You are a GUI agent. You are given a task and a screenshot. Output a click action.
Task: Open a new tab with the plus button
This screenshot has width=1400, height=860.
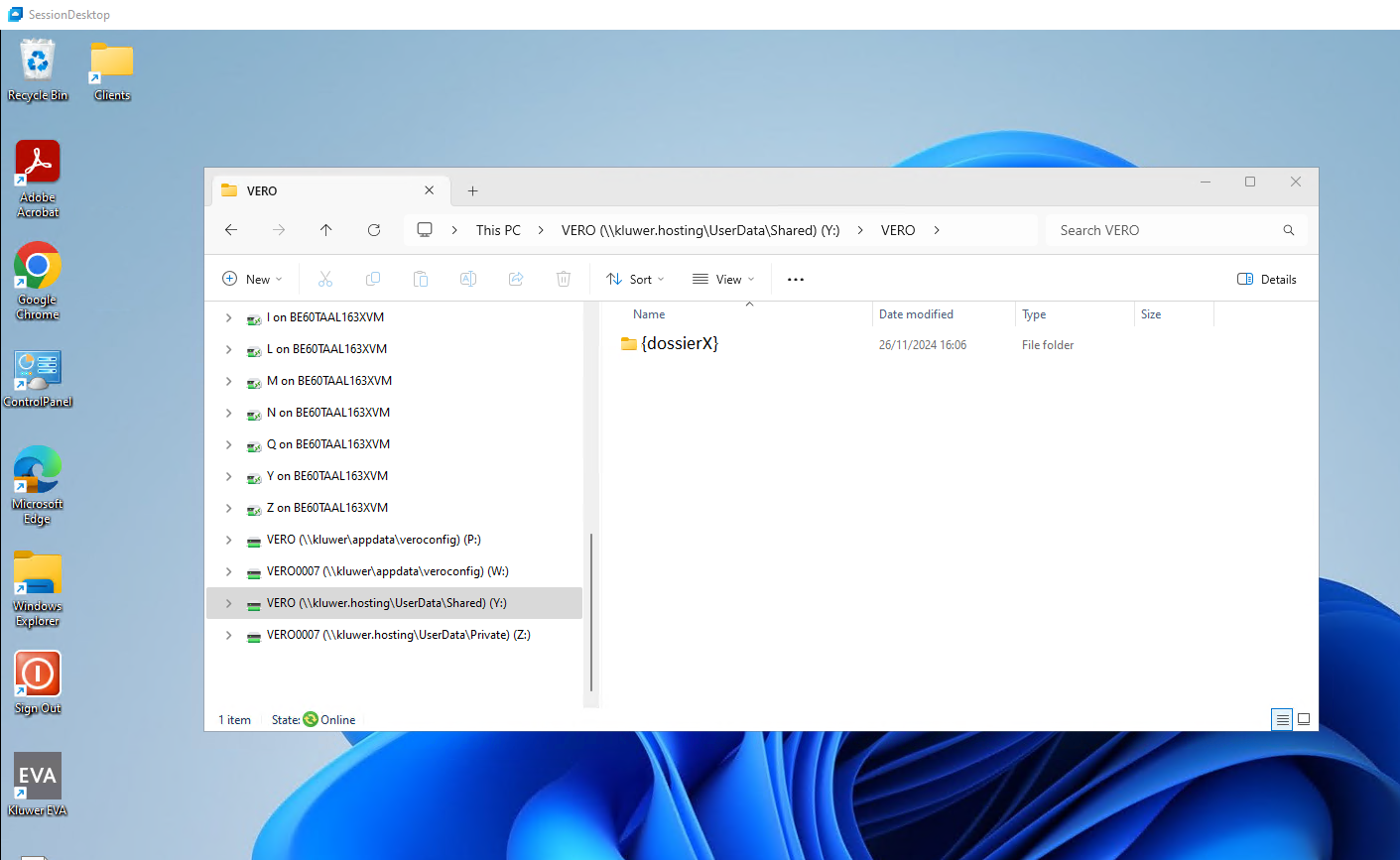tap(472, 189)
